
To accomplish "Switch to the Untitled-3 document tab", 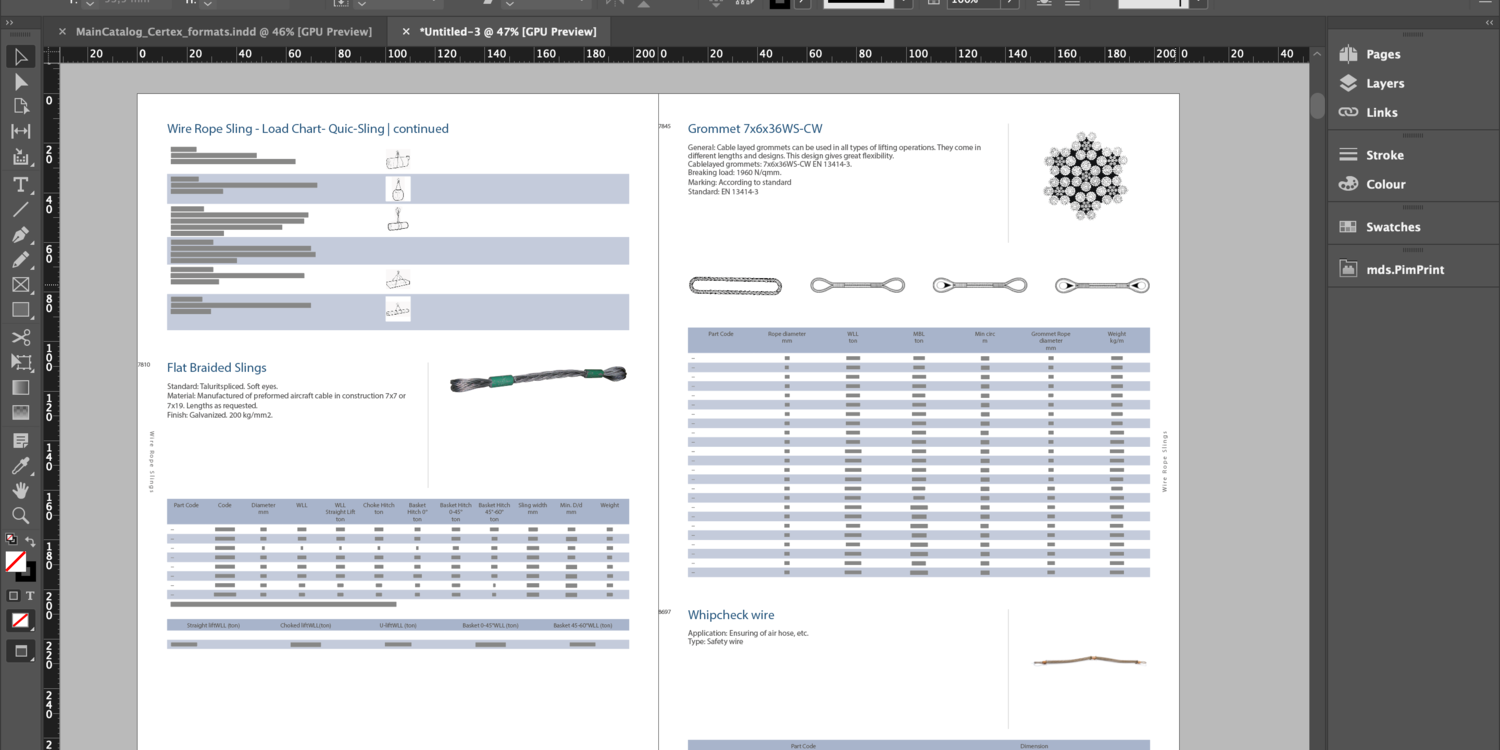I will pos(507,32).
